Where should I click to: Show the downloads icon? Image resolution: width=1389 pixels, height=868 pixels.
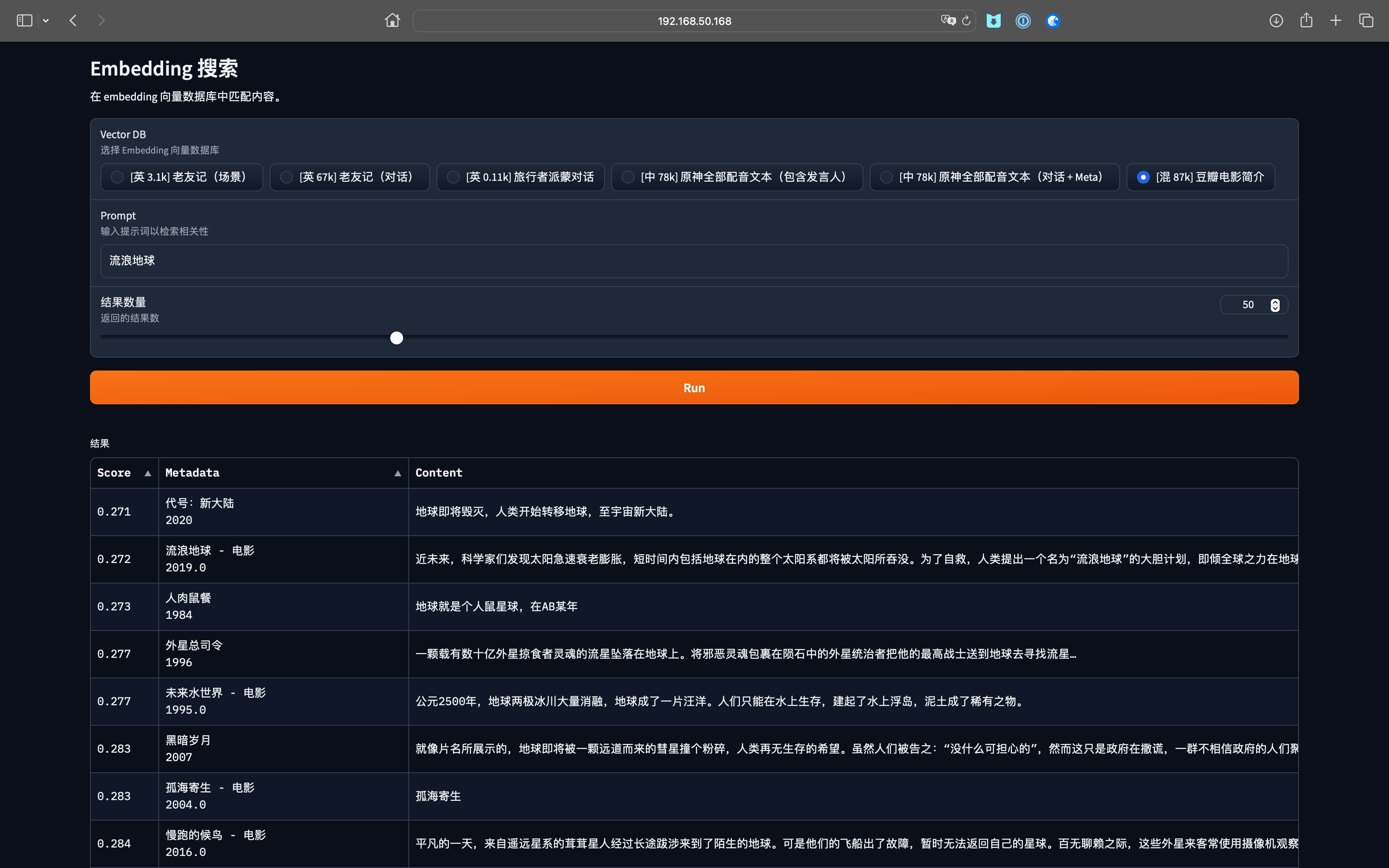pyautogui.click(x=1276, y=20)
